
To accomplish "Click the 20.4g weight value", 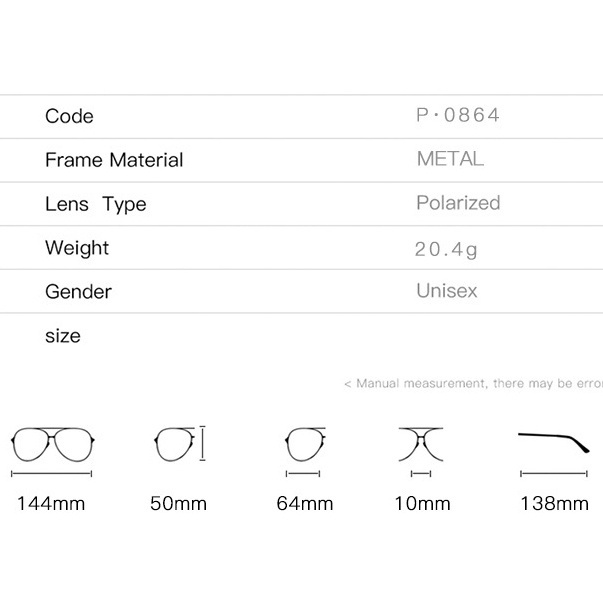I will click(x=446, y=250).
